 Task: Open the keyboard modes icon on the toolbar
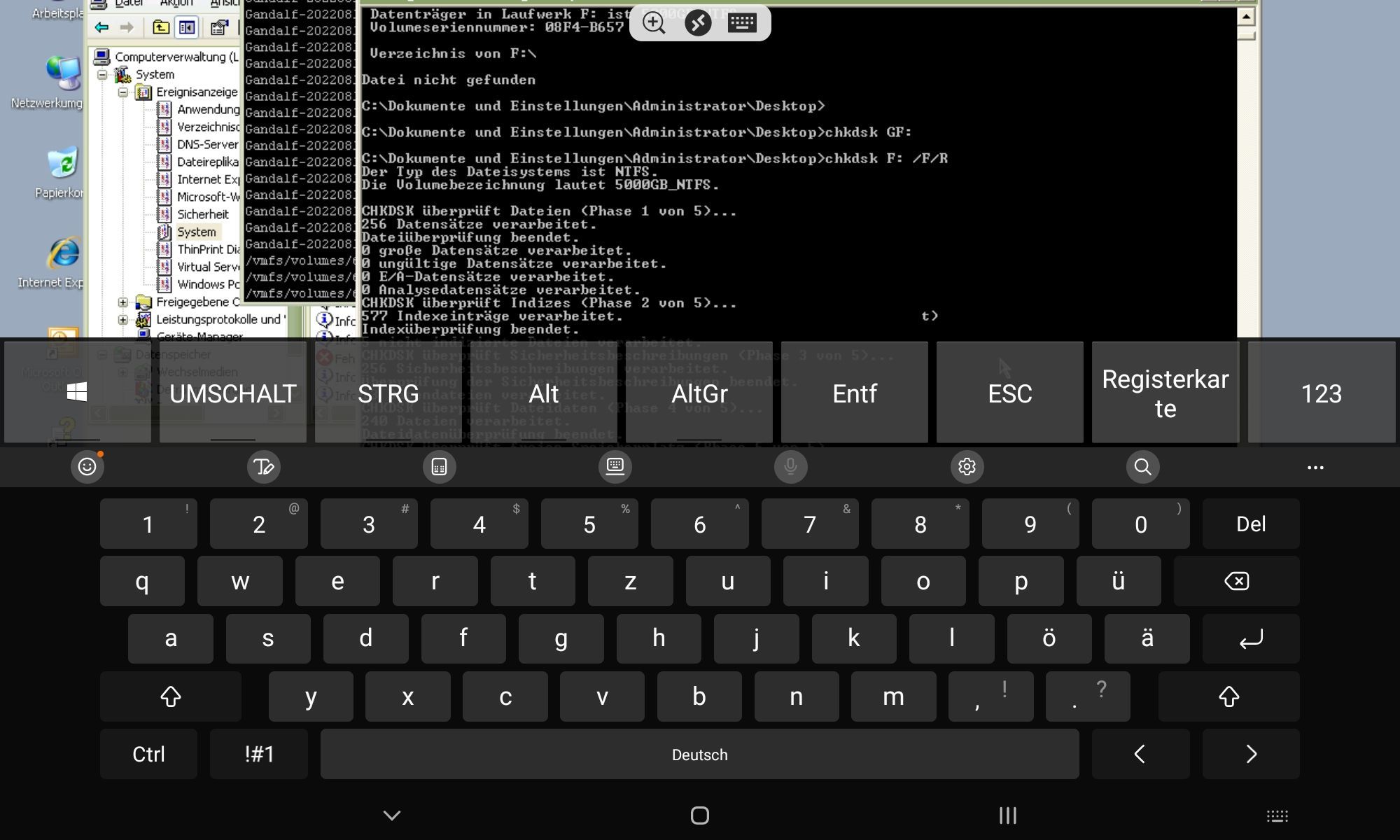[x=615, y=467]
